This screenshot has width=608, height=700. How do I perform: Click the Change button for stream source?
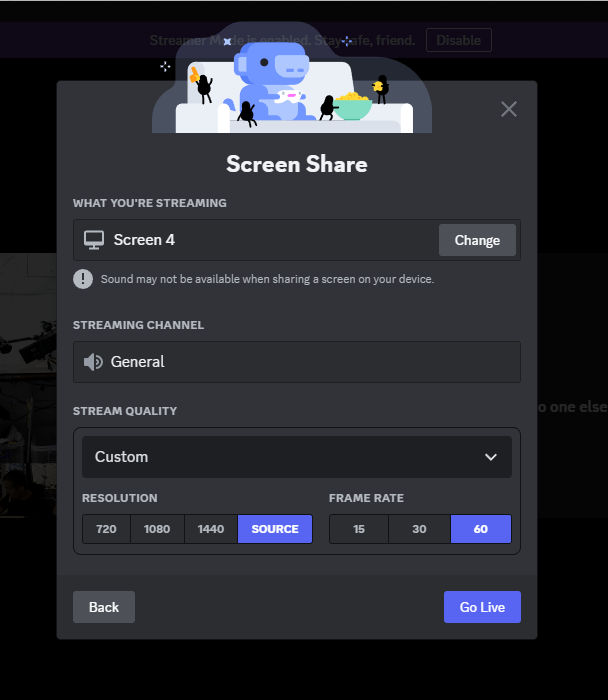477,240
